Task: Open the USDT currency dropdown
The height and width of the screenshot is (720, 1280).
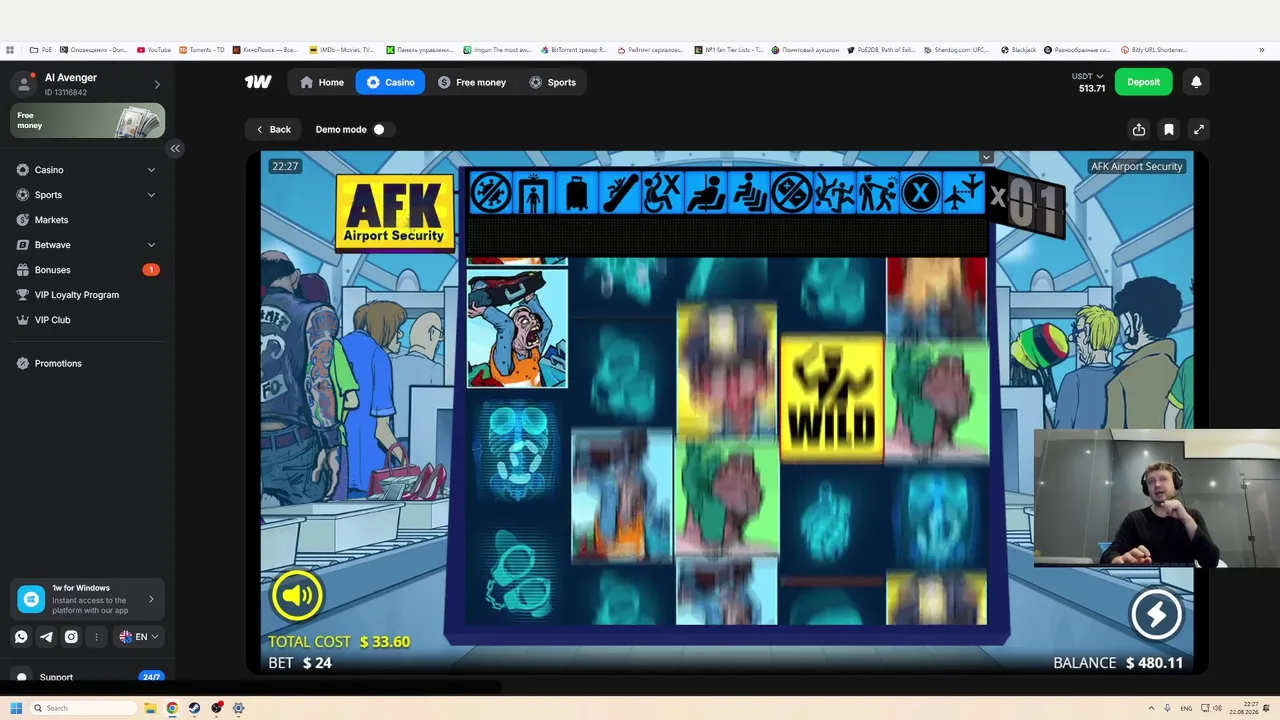Action: click(1088, 76)
